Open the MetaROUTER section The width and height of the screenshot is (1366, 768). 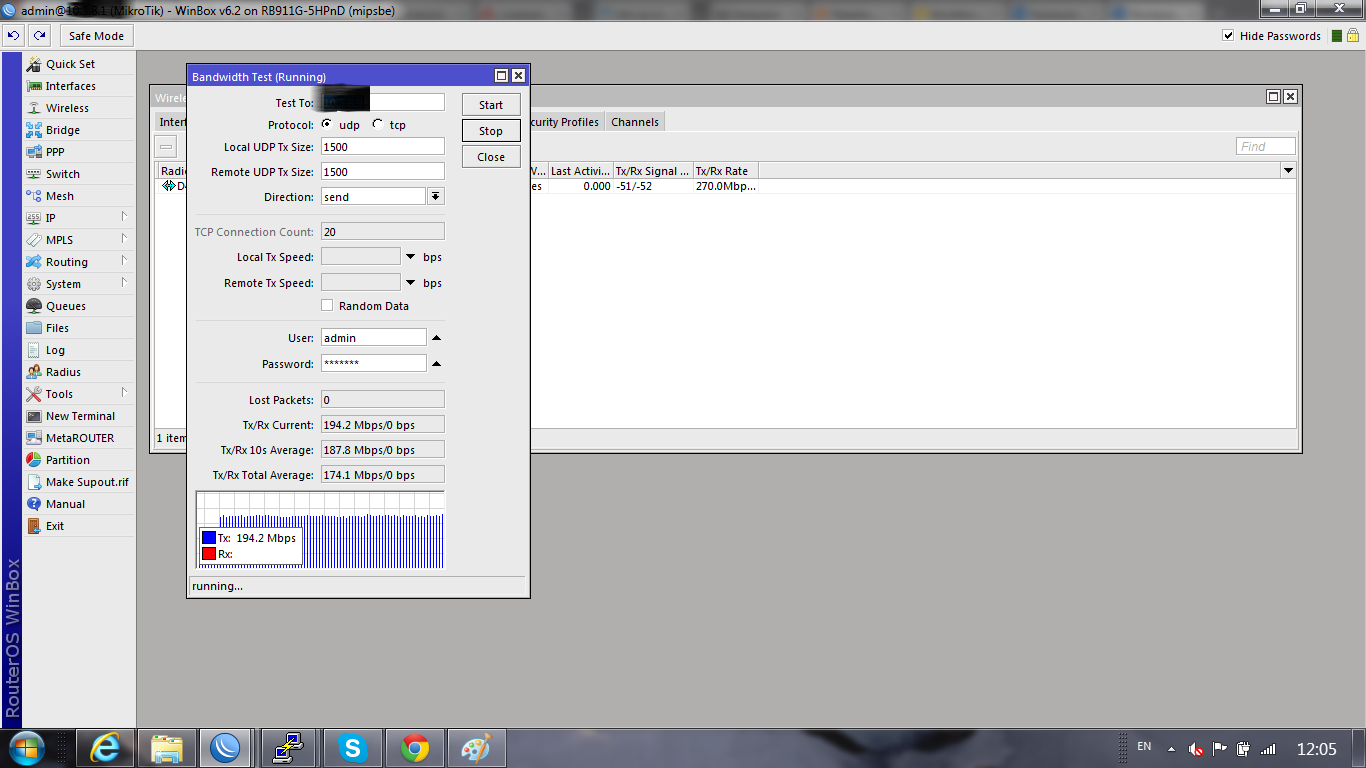tap(80, 438)
